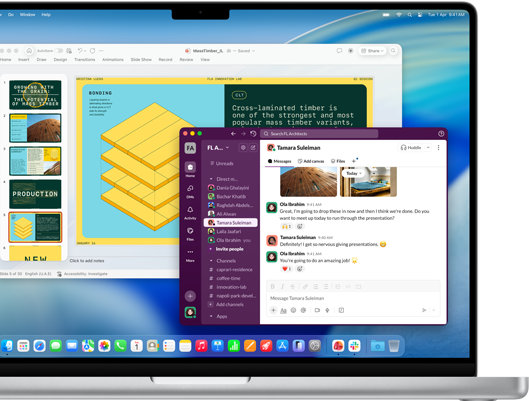Open the emoji picker in the composer
This screenshot has height=401, width=529.
point(294,310)
